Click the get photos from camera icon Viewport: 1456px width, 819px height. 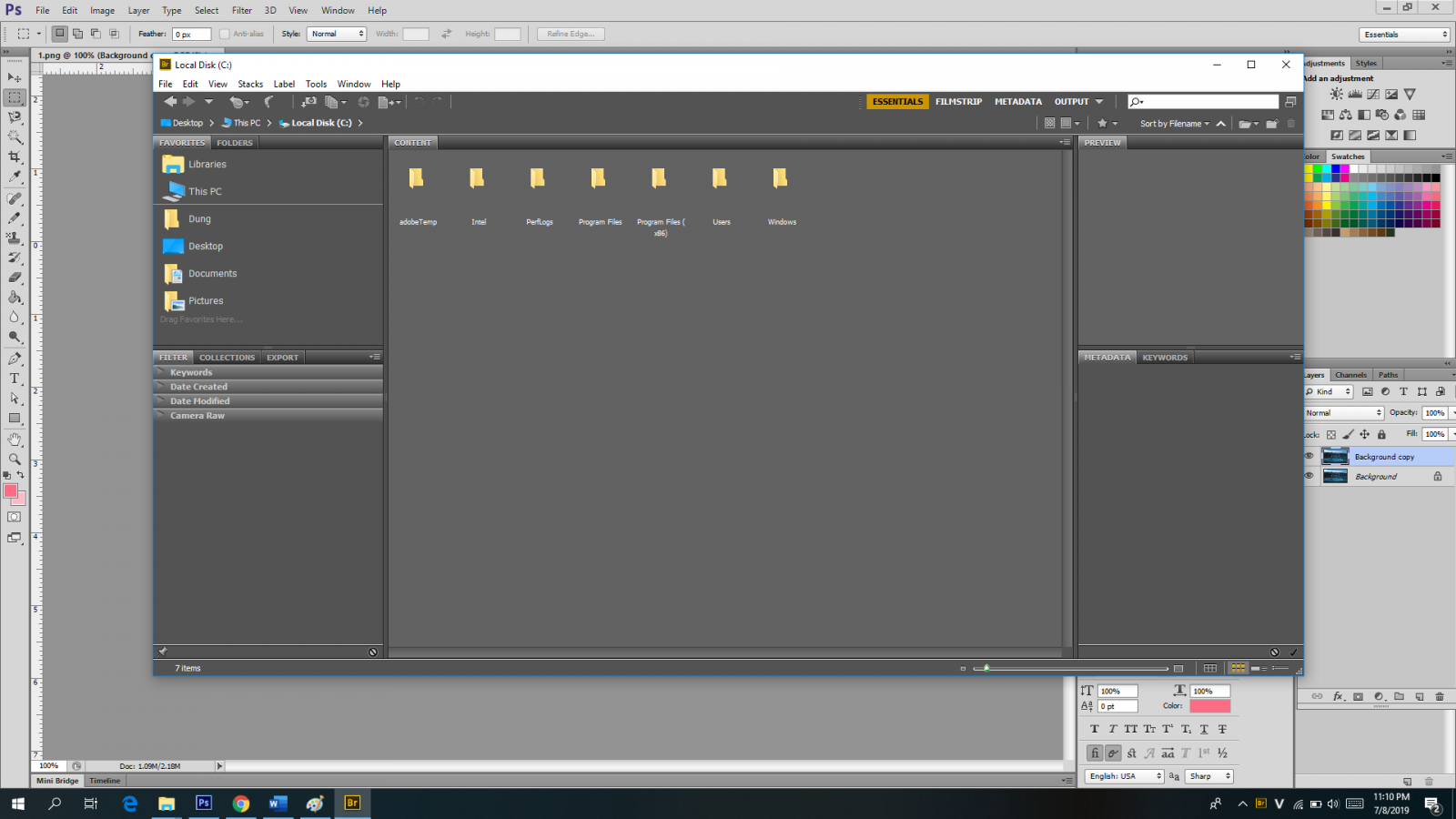click(308, 102)
